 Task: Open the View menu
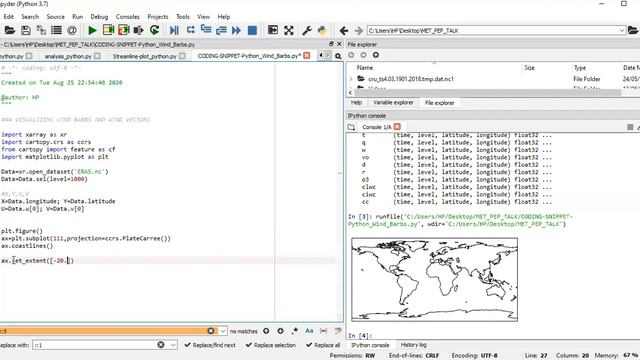click(x=203, y=17)
